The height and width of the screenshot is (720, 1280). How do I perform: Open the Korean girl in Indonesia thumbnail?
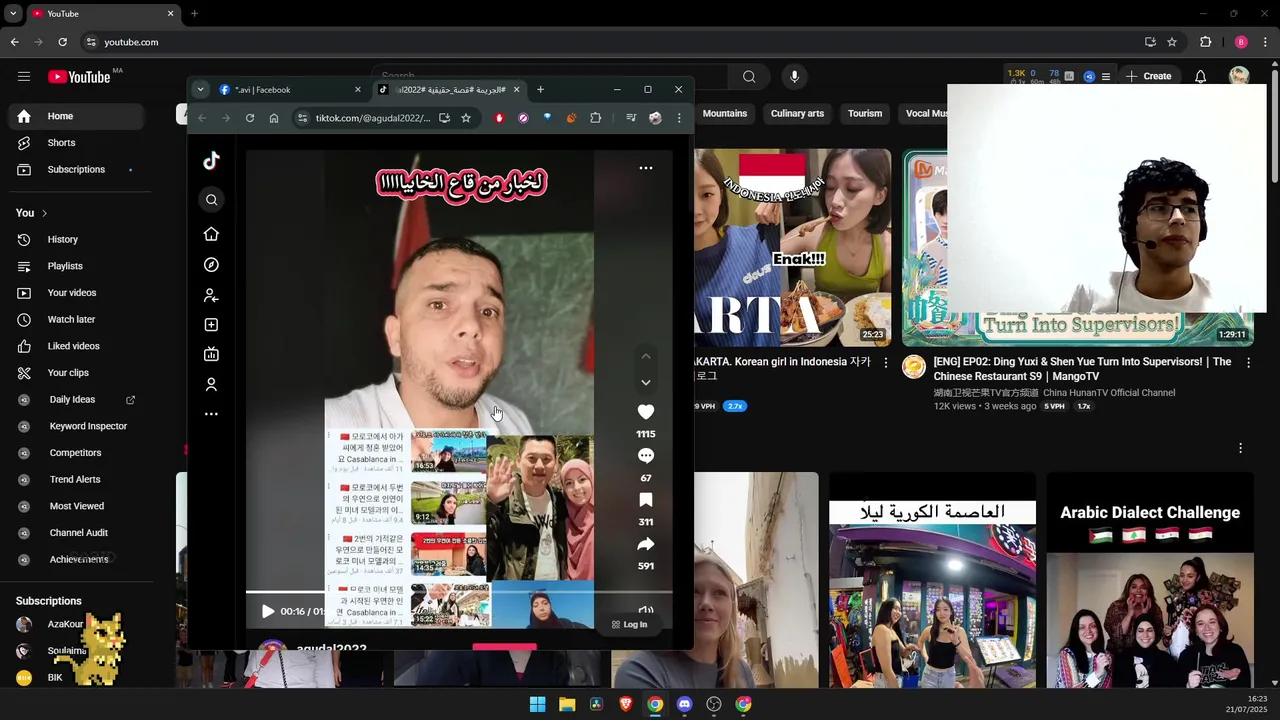pyautogui.click(x=792, y=247)
